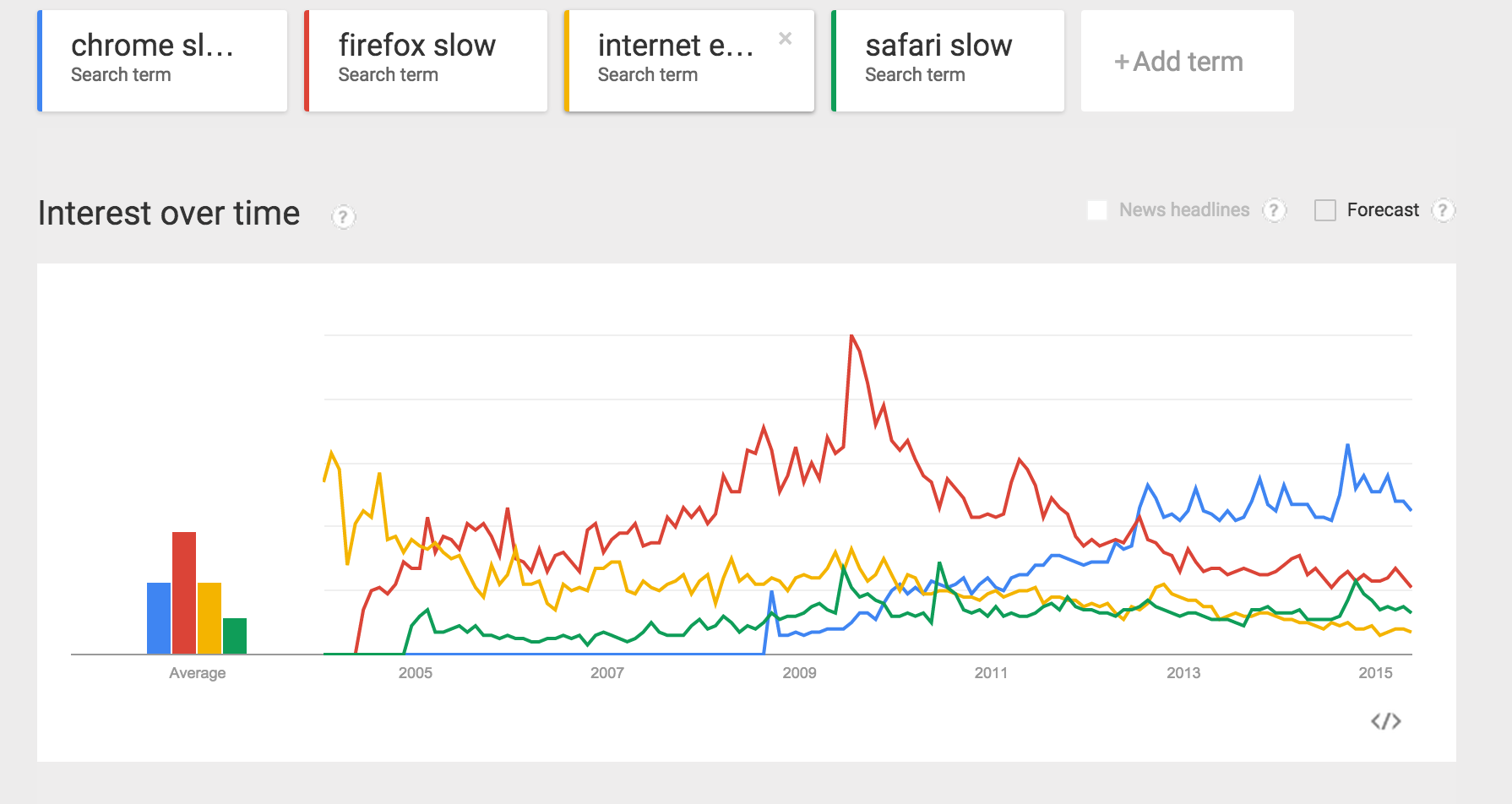1512x804 pixels.
Task: Edit the firefox slow search term
Action: (x=426, y=61)
